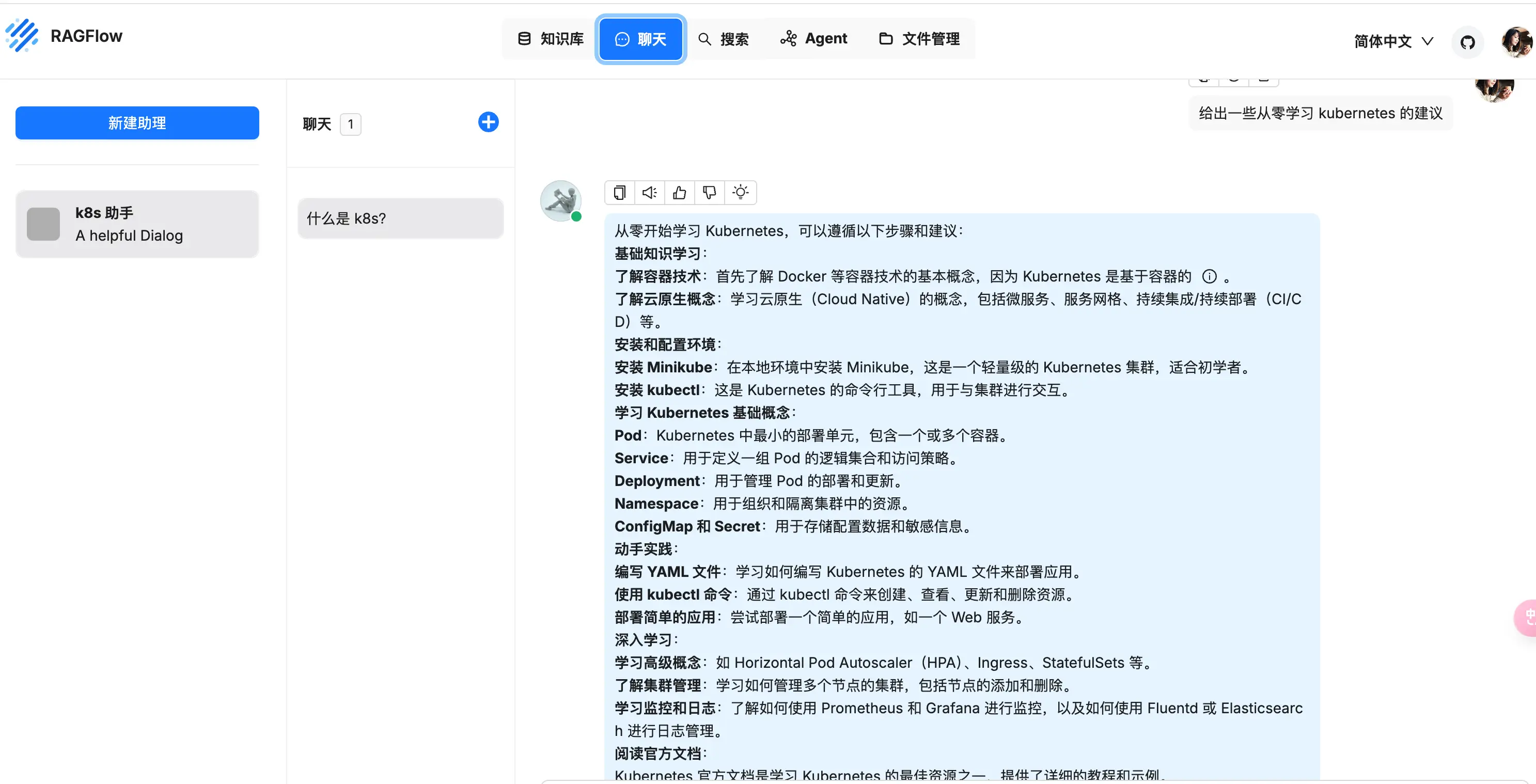Open the 知识库 knowledge base tab
This screenshot has width=1536, height=784.
point(551,39)
